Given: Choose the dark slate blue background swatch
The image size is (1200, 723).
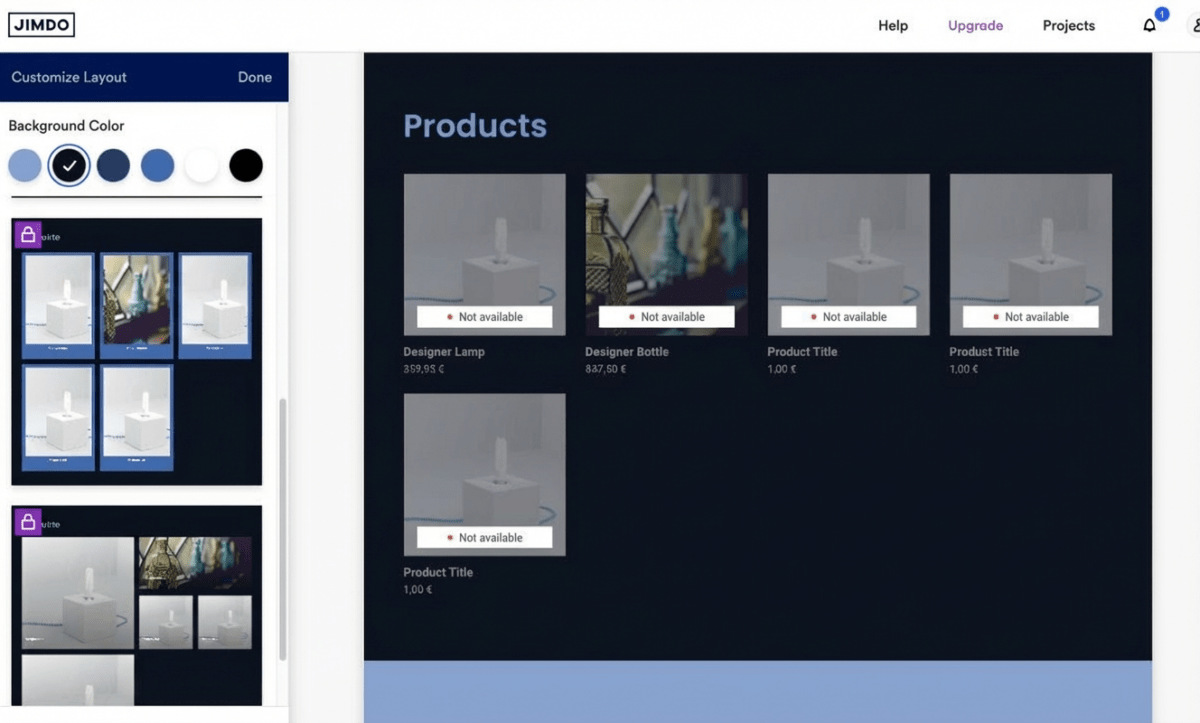Looking at the screenshot, I should point(113,166).
